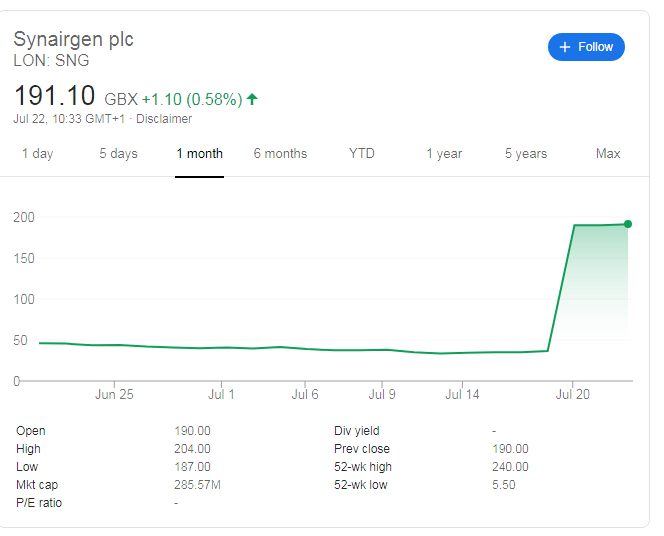The height and width of the screenshot is (536, 664).
Task: Click the Mkt cap value 285.57M
Action: 197,485
